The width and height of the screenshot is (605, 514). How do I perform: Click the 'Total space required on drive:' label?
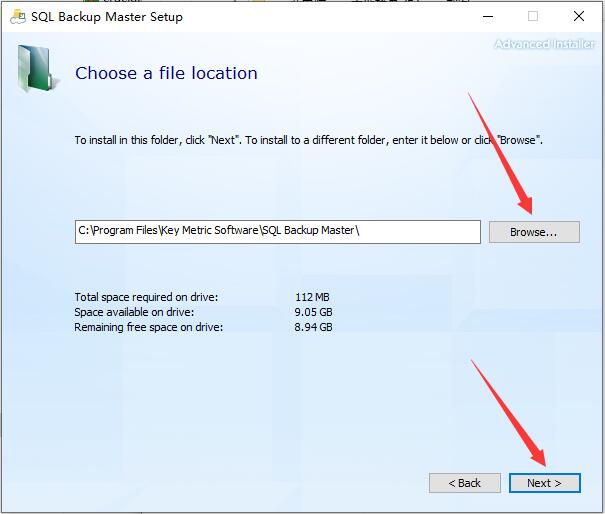[x=146, y=297]
